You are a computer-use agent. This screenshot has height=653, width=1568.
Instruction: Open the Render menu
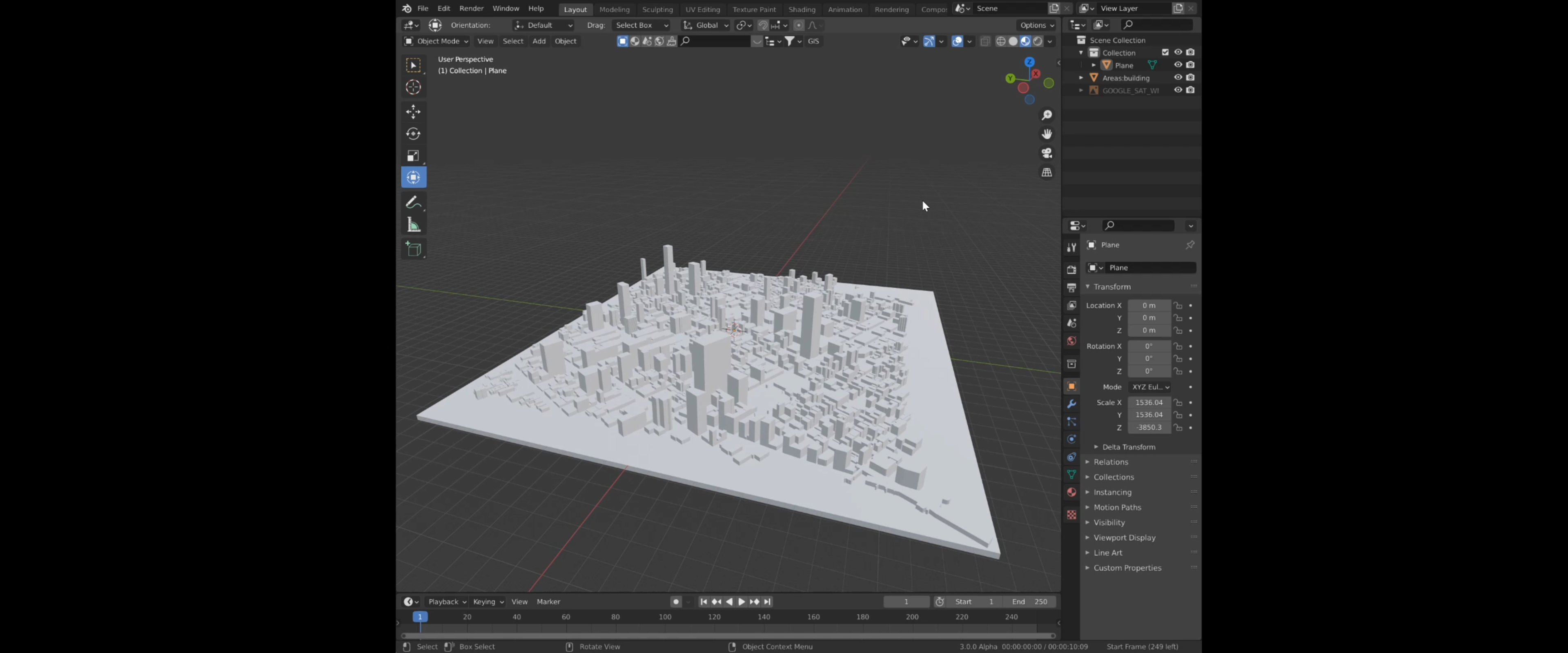click(471, 9)
